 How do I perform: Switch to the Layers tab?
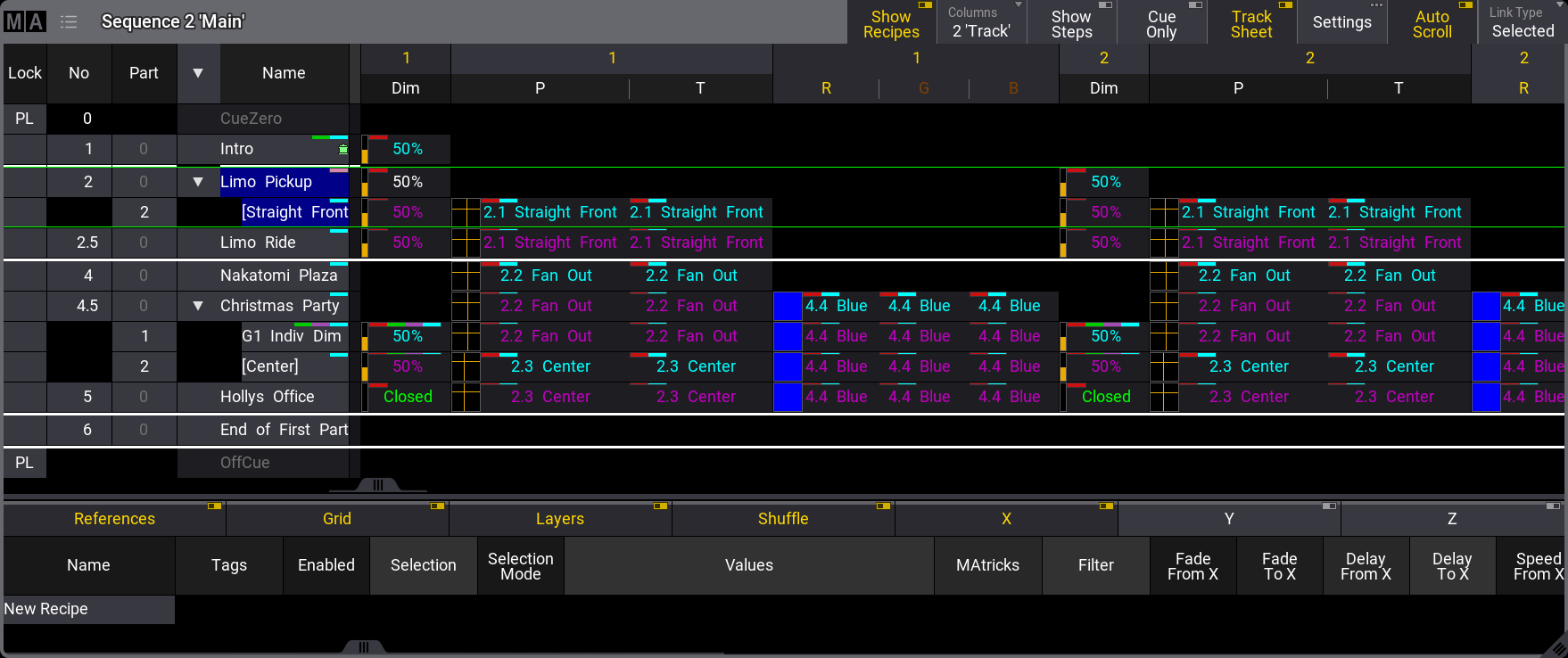click(560, 519)
